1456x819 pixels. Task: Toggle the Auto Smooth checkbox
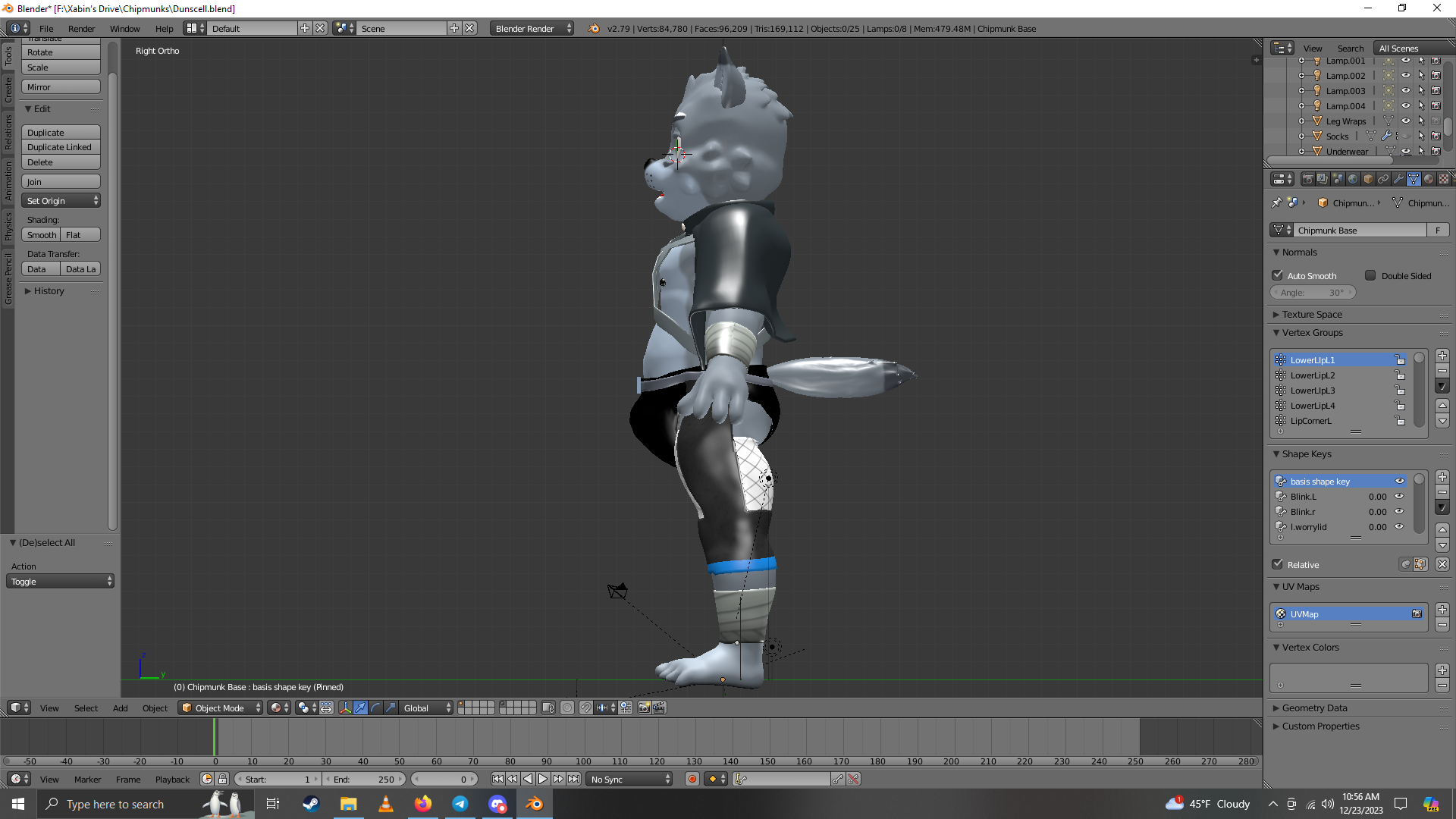1278,275
